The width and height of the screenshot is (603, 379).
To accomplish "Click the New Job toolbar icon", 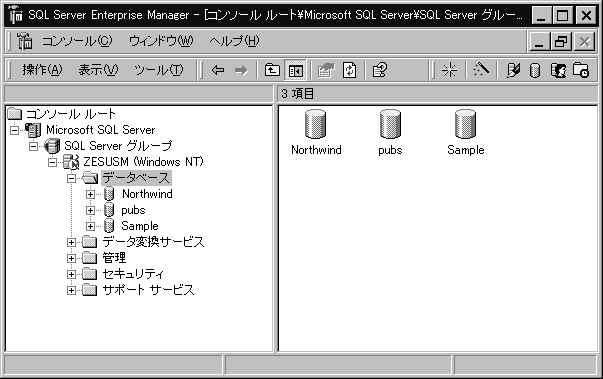I will [x=581, y=70].
